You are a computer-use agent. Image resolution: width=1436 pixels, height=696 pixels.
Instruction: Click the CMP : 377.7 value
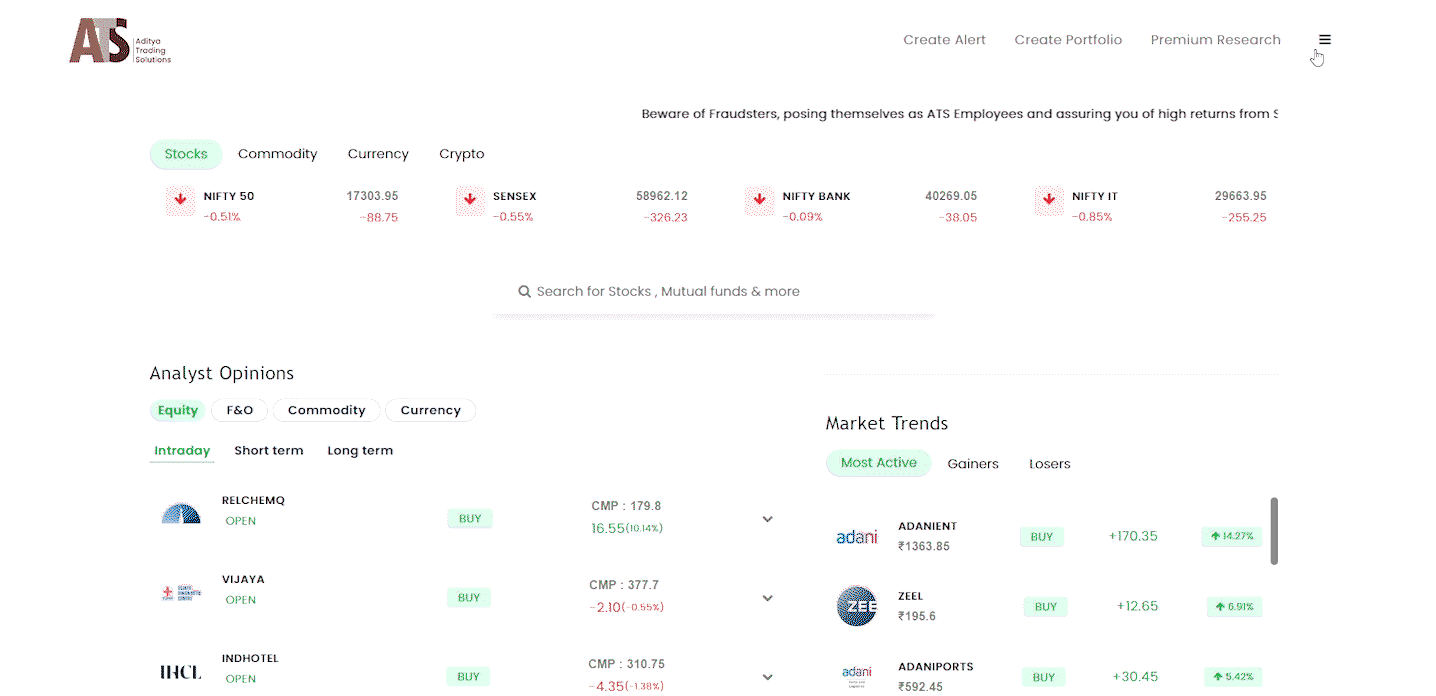[624, 585]
